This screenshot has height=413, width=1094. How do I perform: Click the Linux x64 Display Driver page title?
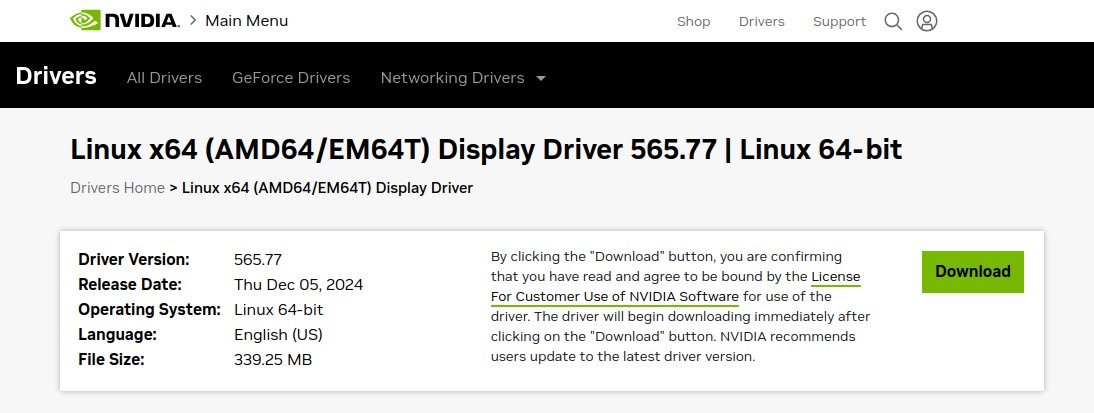[x=486, y=149]
